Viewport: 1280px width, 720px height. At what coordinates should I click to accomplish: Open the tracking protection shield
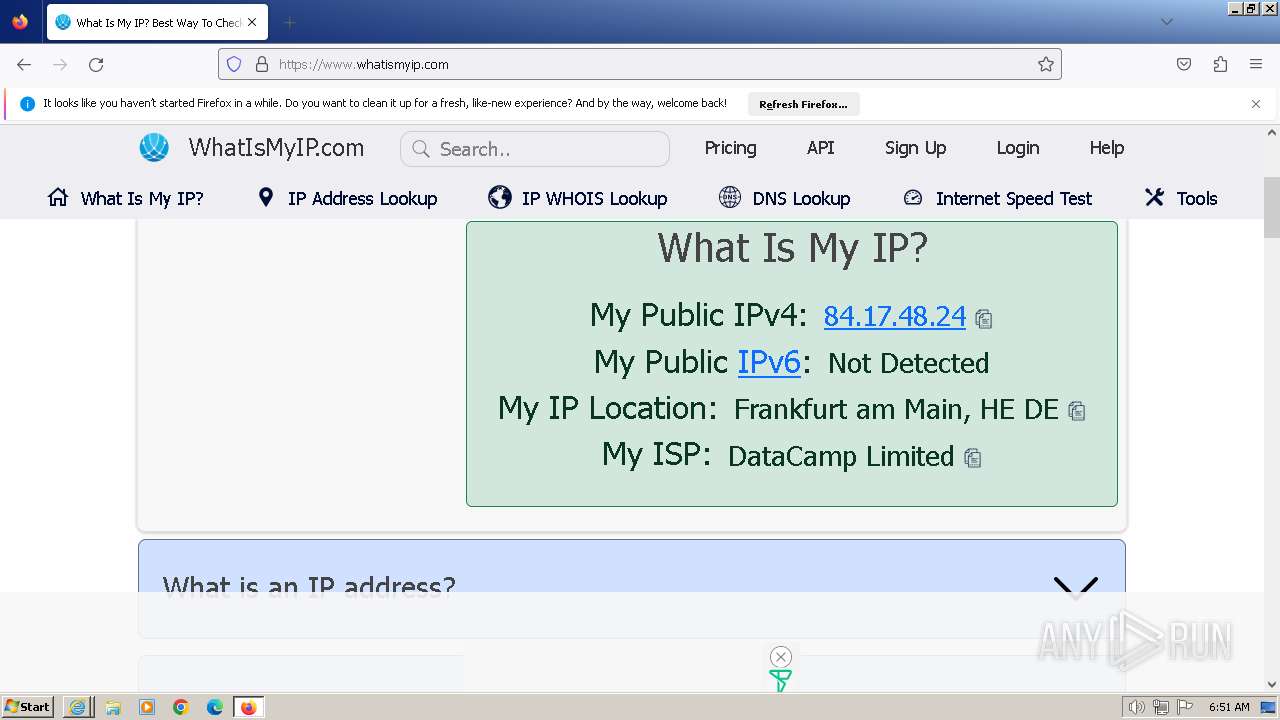click(x=234, y=64)
